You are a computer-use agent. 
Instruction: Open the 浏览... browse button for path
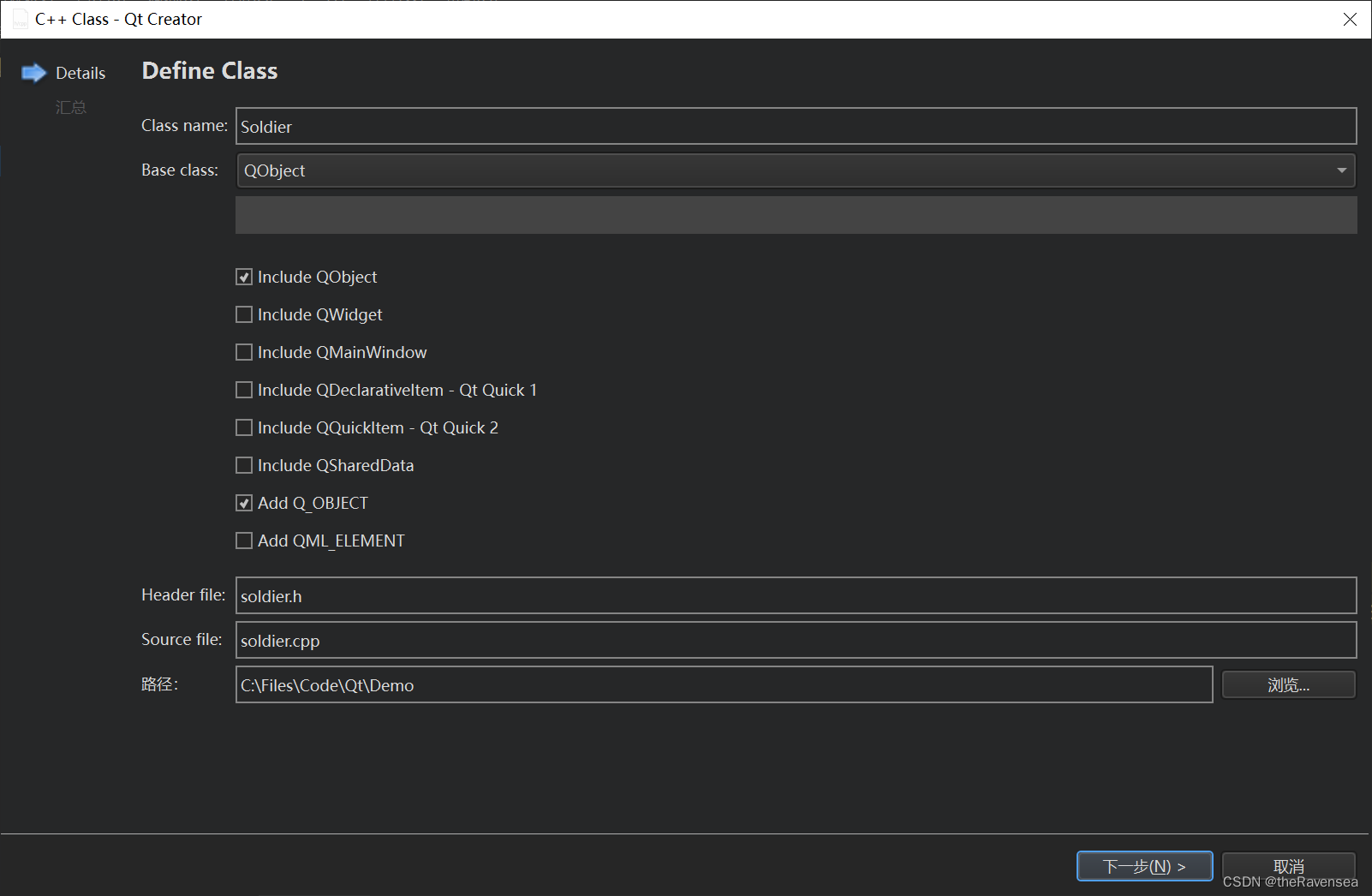click(1288, 684)
